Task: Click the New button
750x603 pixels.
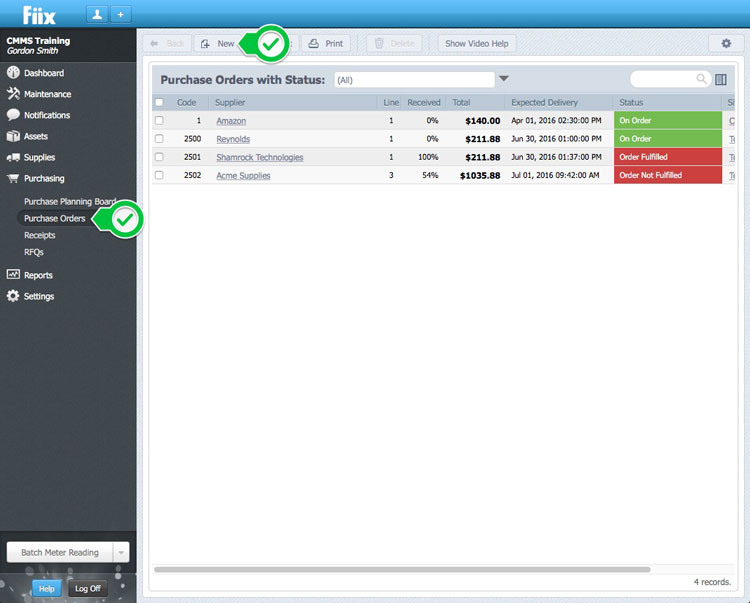Action: (218, 44)
